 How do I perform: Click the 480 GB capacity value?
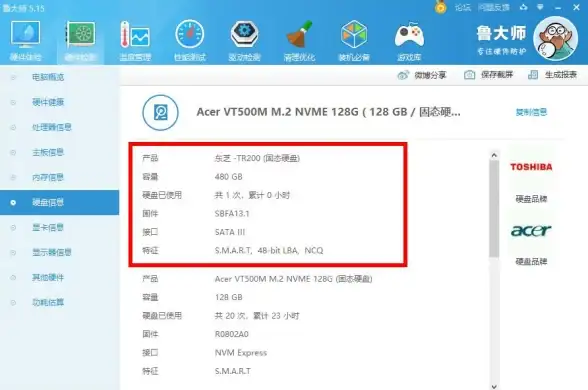(x=228, y=177)
